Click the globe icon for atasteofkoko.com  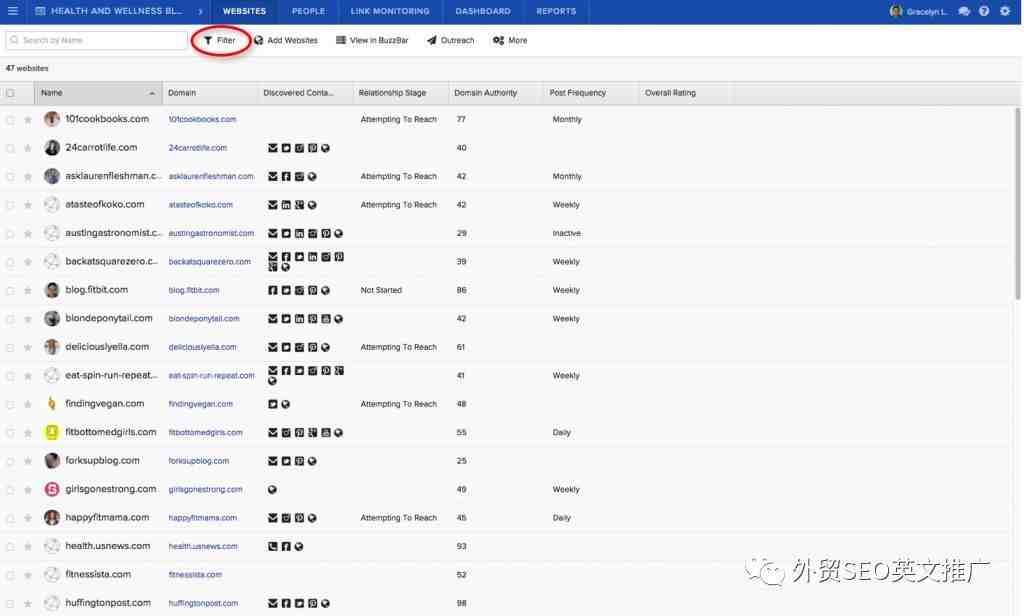[x=312, y=205]
